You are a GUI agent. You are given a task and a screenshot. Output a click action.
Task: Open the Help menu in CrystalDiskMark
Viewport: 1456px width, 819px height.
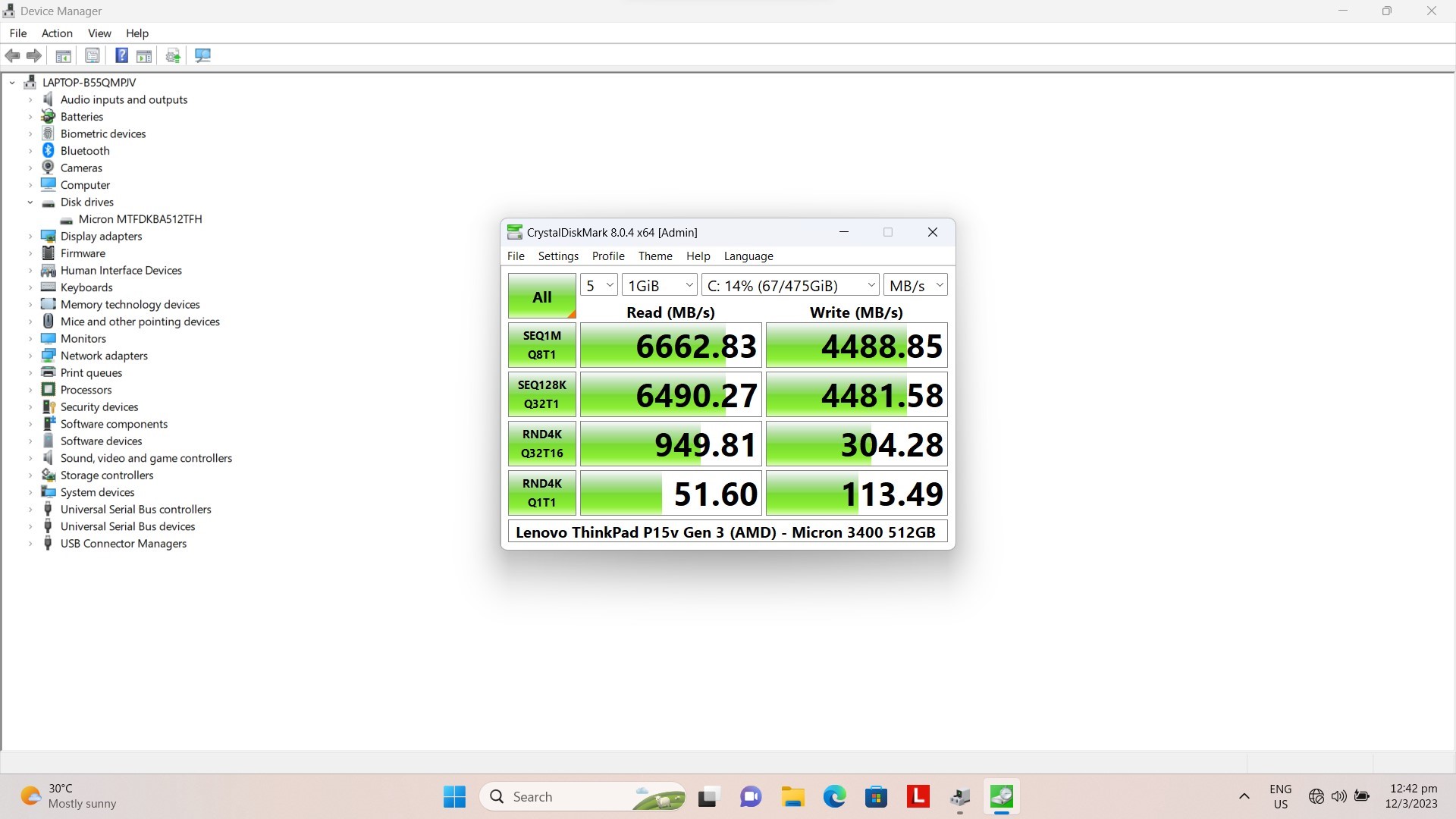pos(698,256)
